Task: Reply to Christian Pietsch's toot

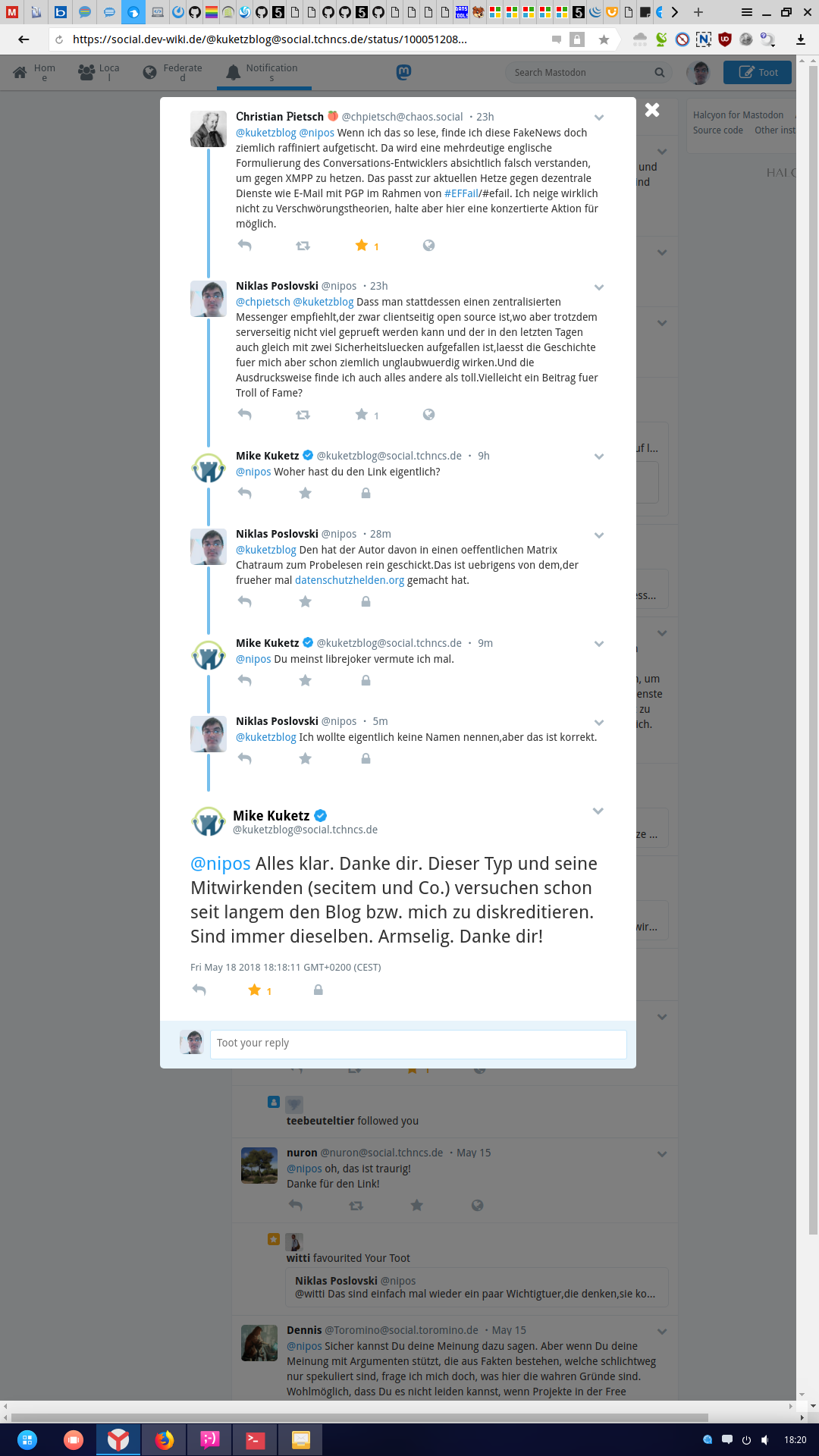Action: pos(244,245)
